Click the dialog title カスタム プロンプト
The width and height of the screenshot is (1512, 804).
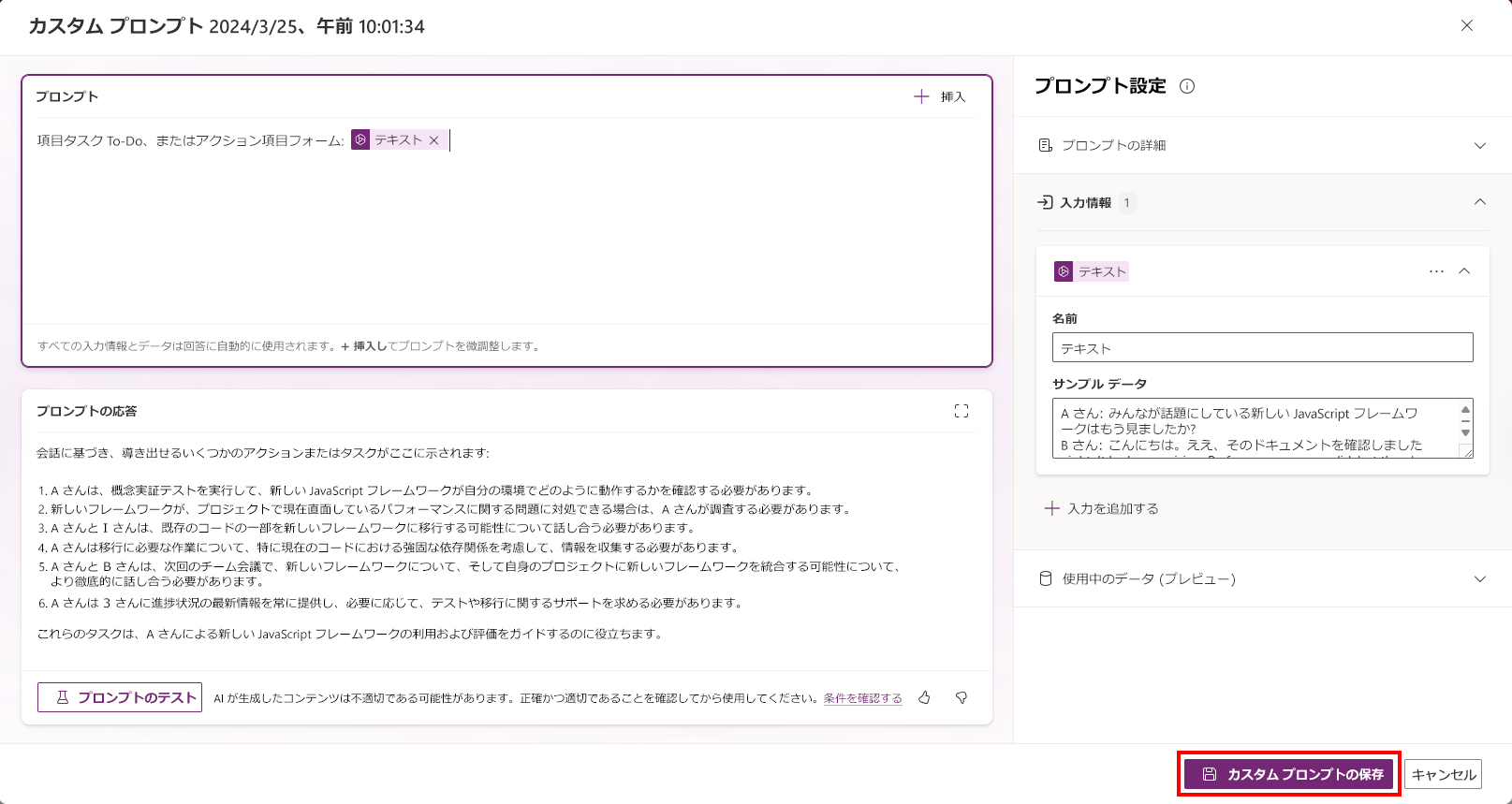coord(116,26)
